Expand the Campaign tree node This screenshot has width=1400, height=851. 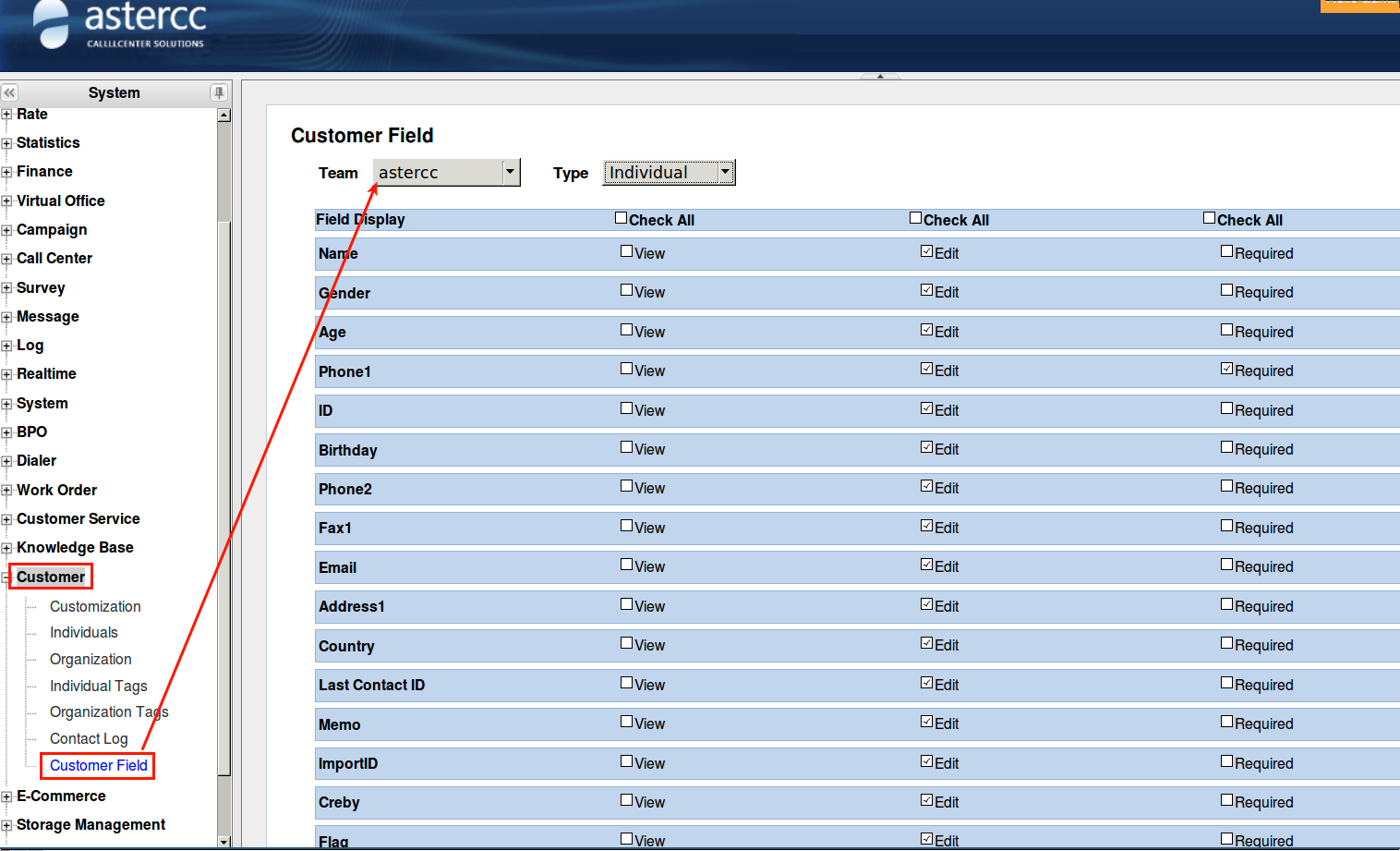[x=6, y=230]
